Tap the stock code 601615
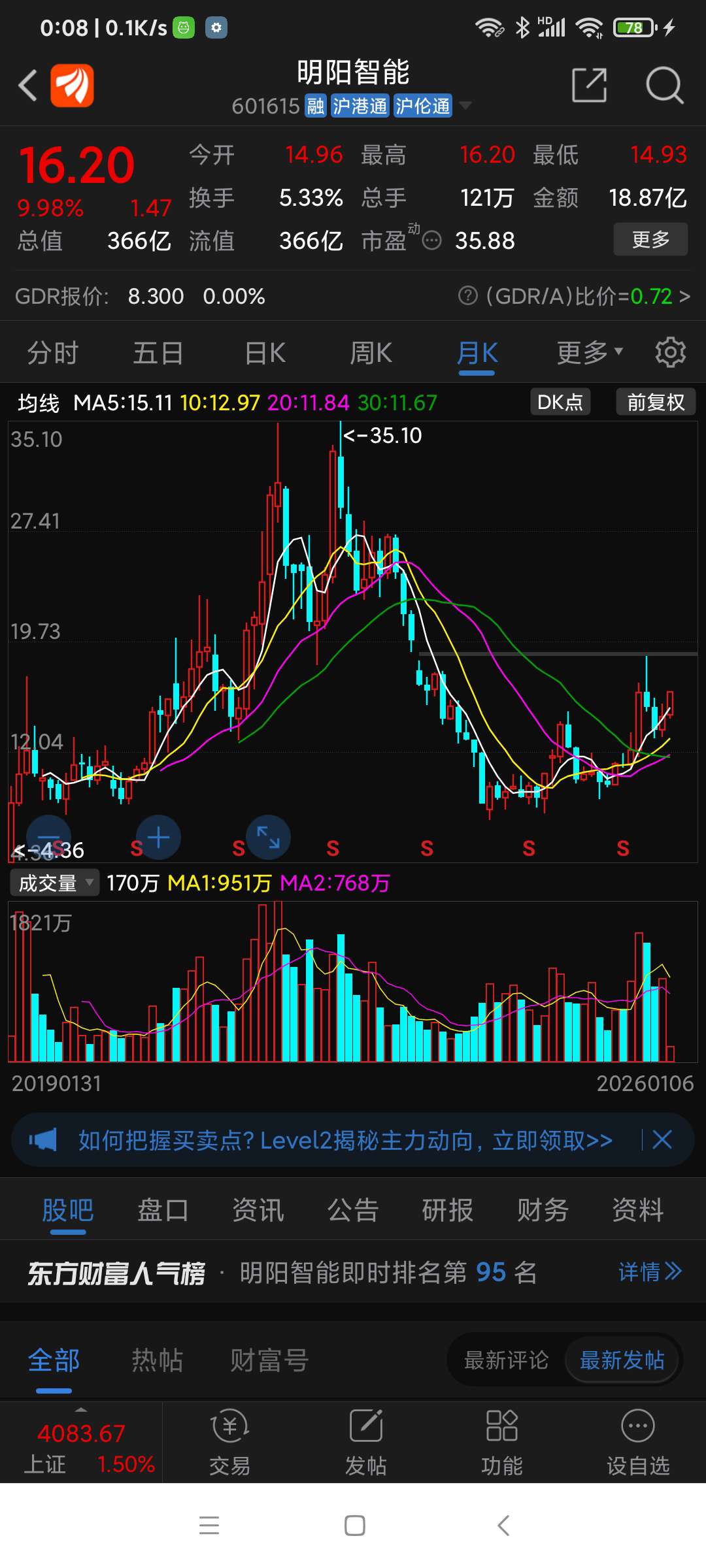This screenshot has width=706, height=1568. tap(265, 106)
